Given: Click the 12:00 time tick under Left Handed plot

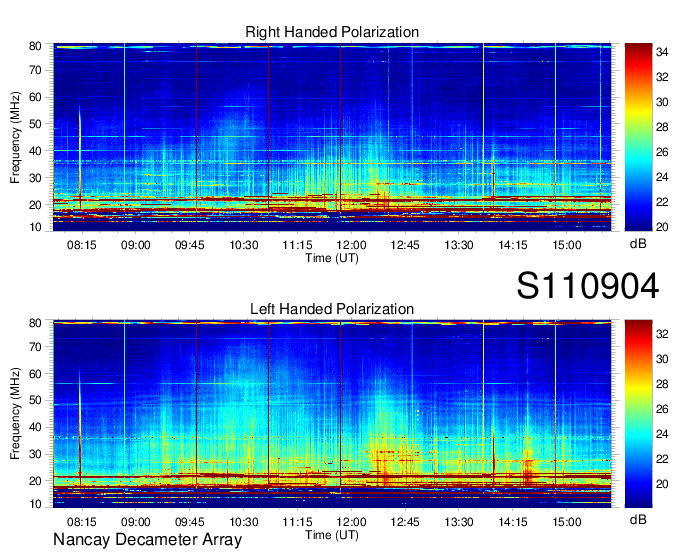Looking at the screenshot, I should point(351,521).
